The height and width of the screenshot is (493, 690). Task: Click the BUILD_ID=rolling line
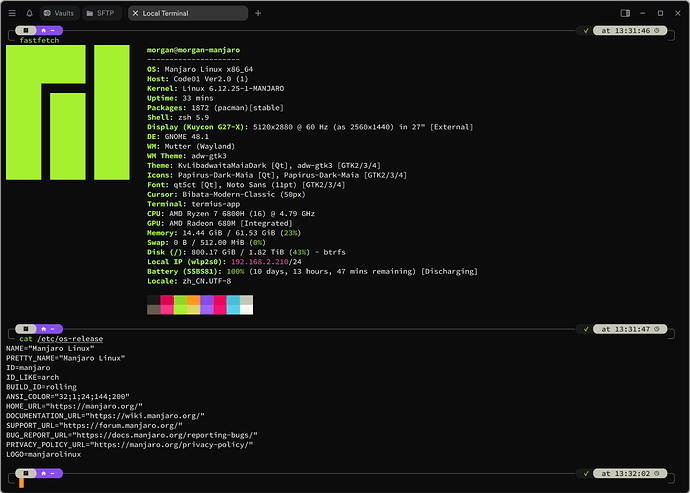pos(41,387)
